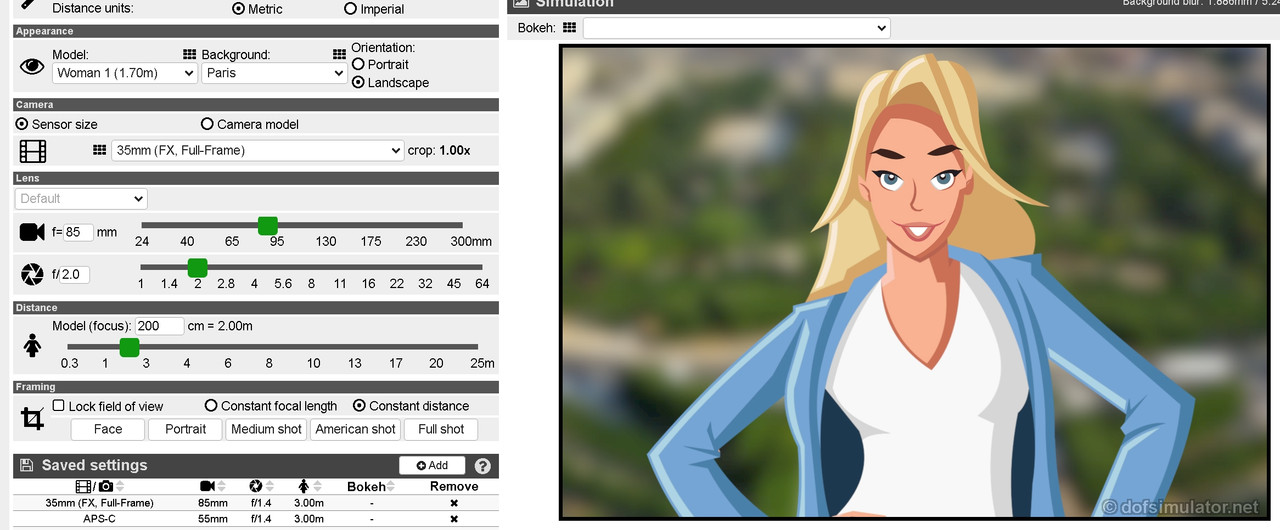Remove the 35mm (FX, Full-Frame) saved setting
The height and width of the screenshot is (530, 1280).
[x=454, y=503]
